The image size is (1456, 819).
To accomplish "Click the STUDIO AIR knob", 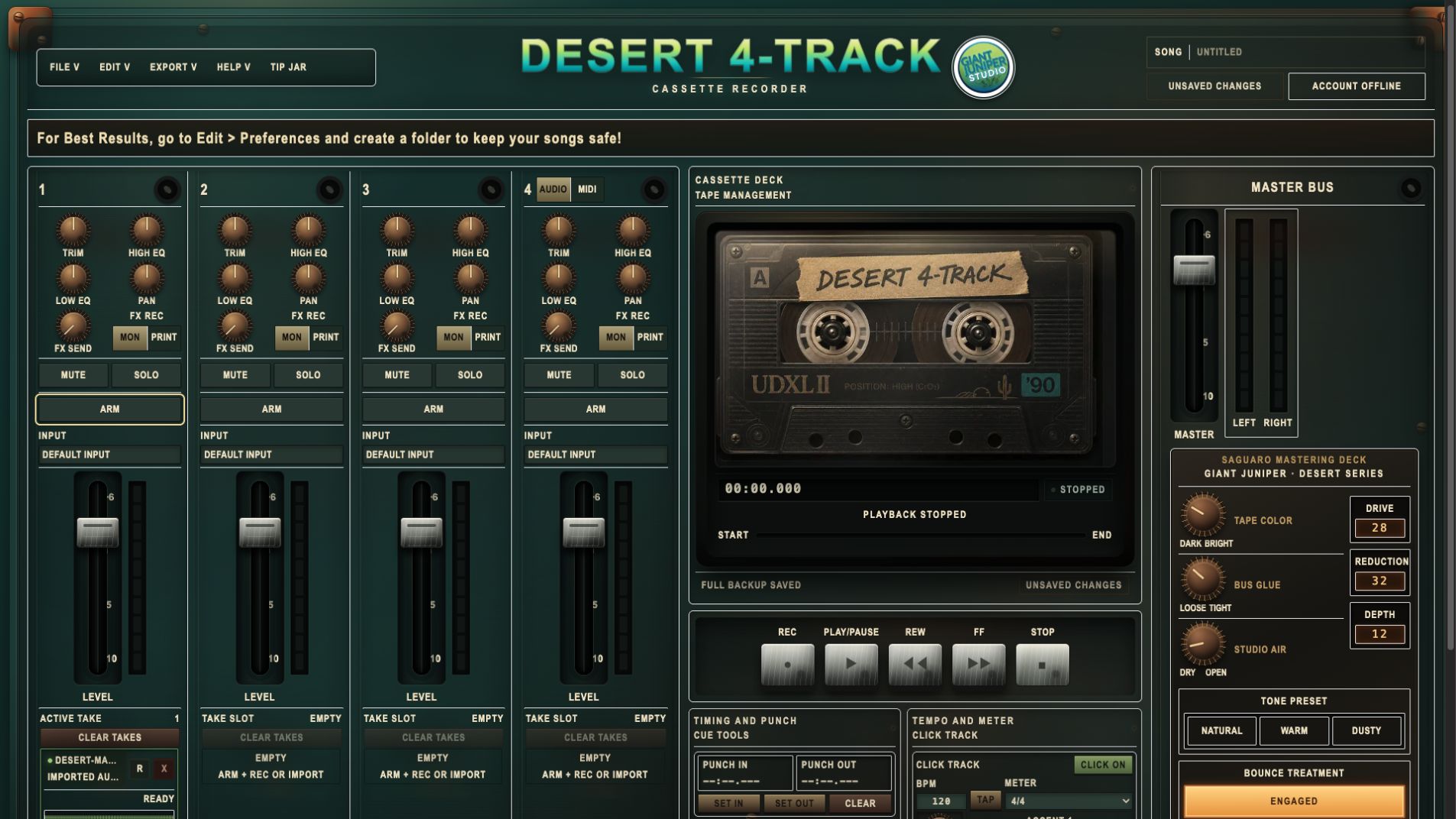I will click(1203, 643).
